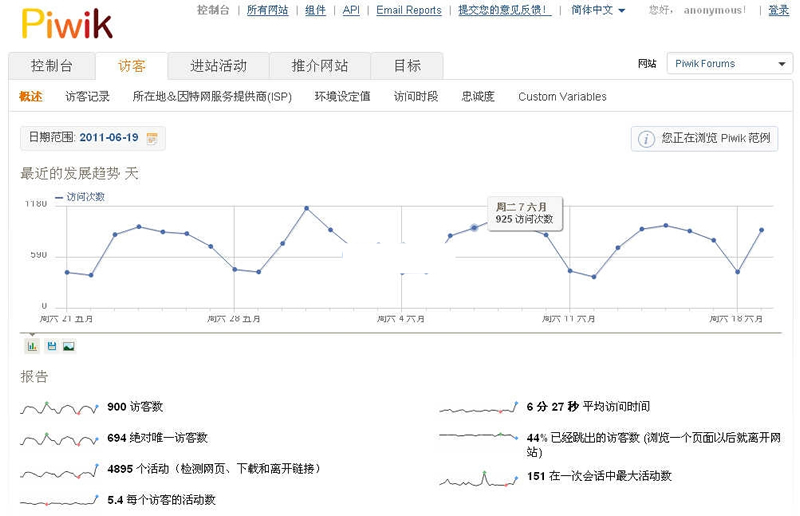Toggle the 访问次数 series legend in graph
This screenshot has width=800, height=516.
tap(80, 197)
